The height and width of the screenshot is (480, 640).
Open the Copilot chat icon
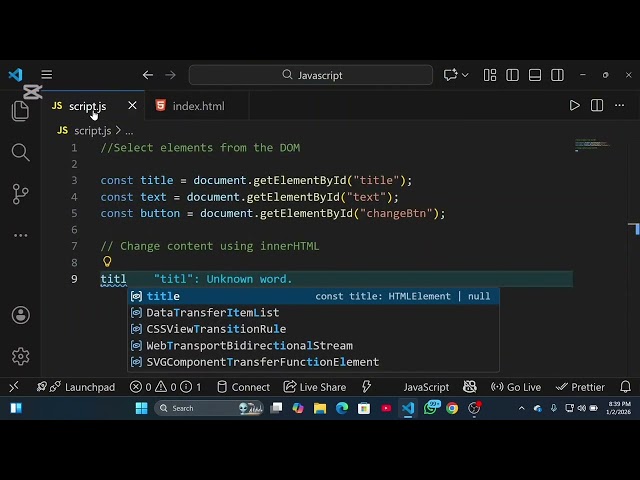tap(450, 75)
